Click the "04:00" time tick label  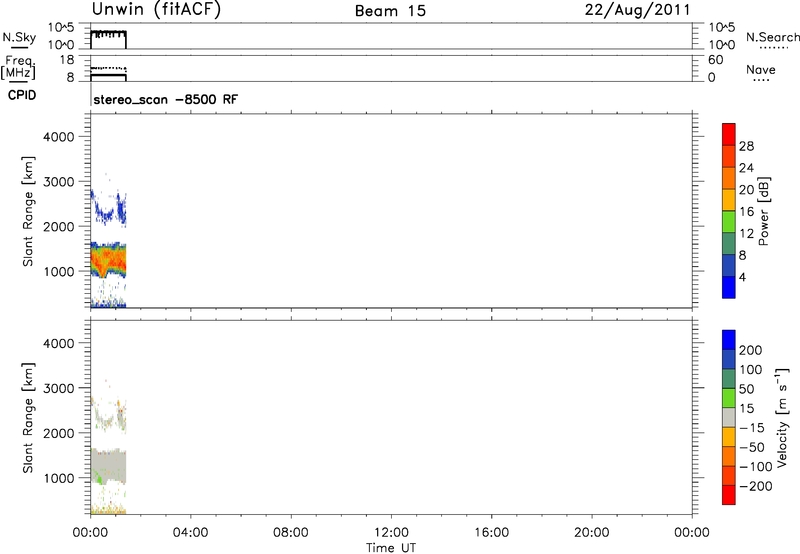190,533
